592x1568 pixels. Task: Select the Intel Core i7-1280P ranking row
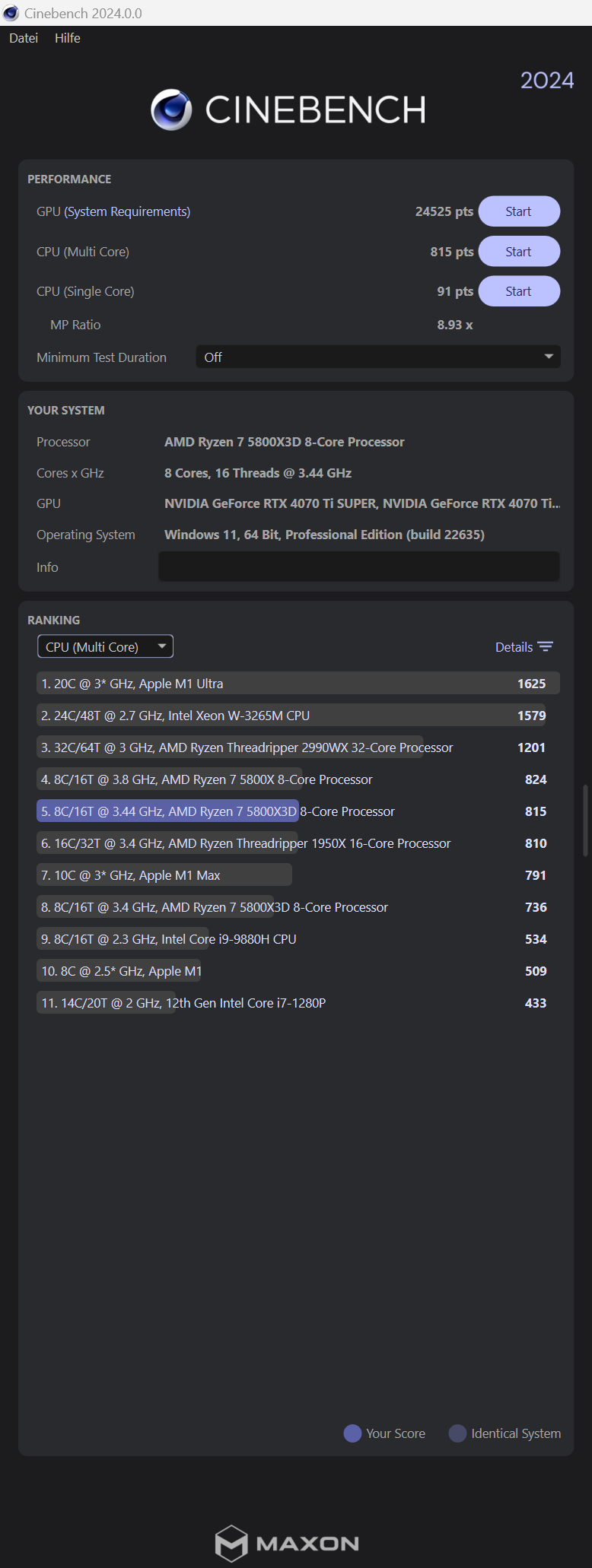click(298, 1003)
